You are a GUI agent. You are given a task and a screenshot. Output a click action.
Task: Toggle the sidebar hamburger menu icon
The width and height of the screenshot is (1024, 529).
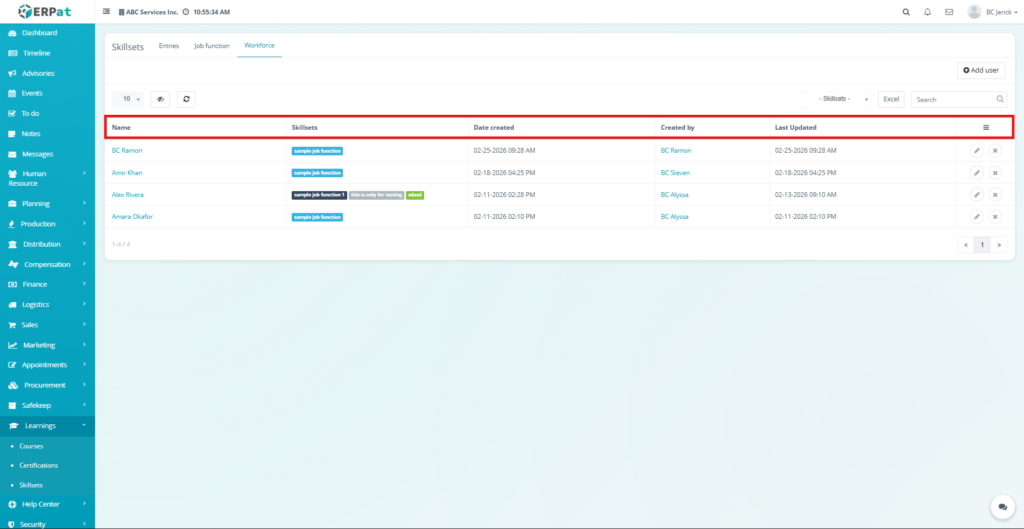(x=107, y=12)
